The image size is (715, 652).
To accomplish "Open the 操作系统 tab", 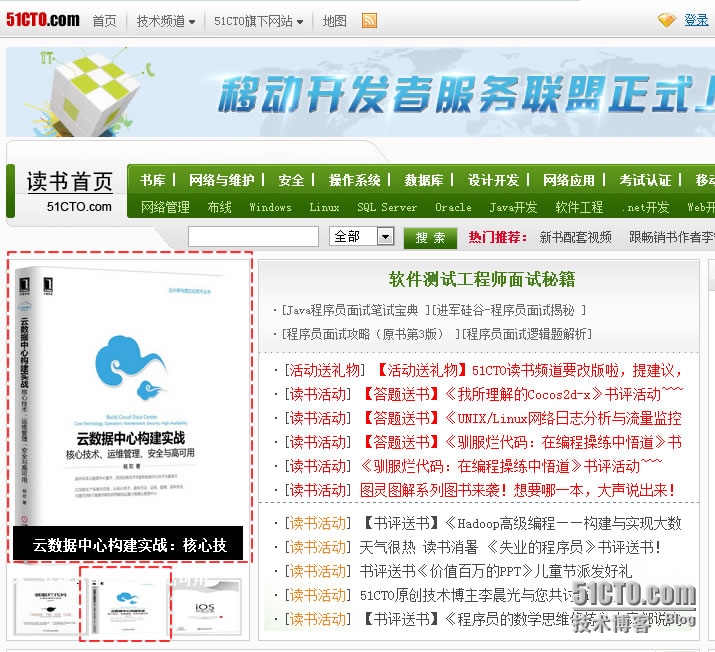I will click(354, 180).
